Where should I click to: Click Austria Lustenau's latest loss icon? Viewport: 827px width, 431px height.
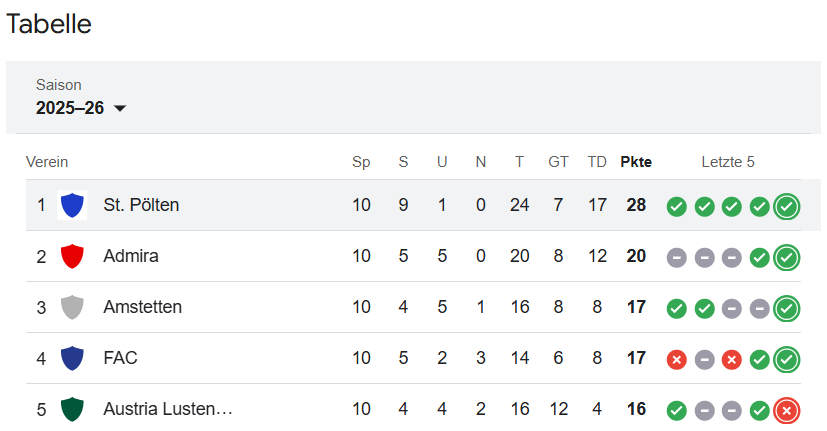[x=787, y=410]
